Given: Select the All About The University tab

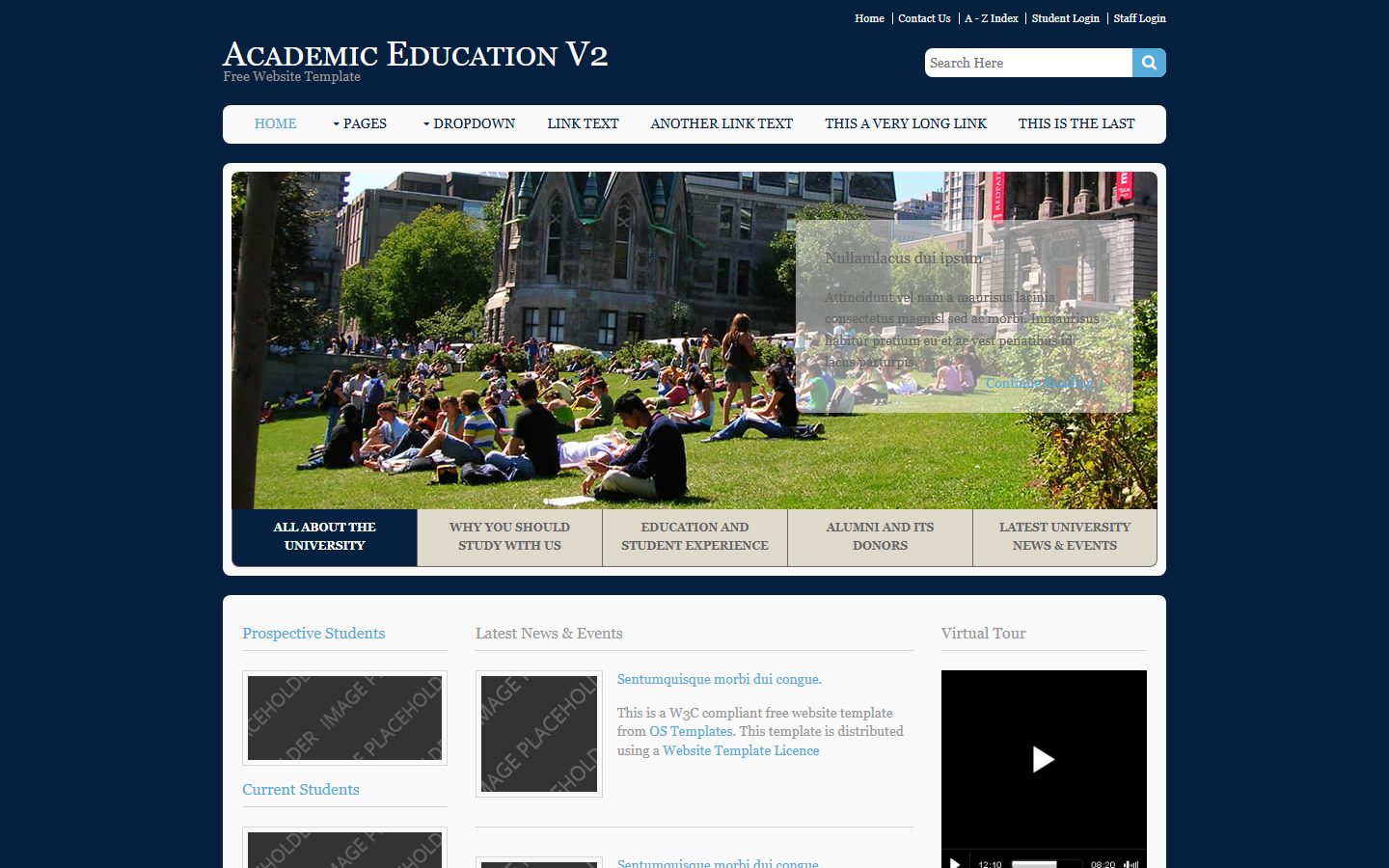Looking at the screenshot, I should 325,537.
